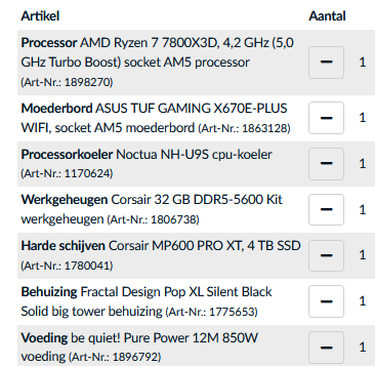
Task: Decrease quantity of Corsair MP600 PRO XT SSD
Action: (x=326, y=256)
